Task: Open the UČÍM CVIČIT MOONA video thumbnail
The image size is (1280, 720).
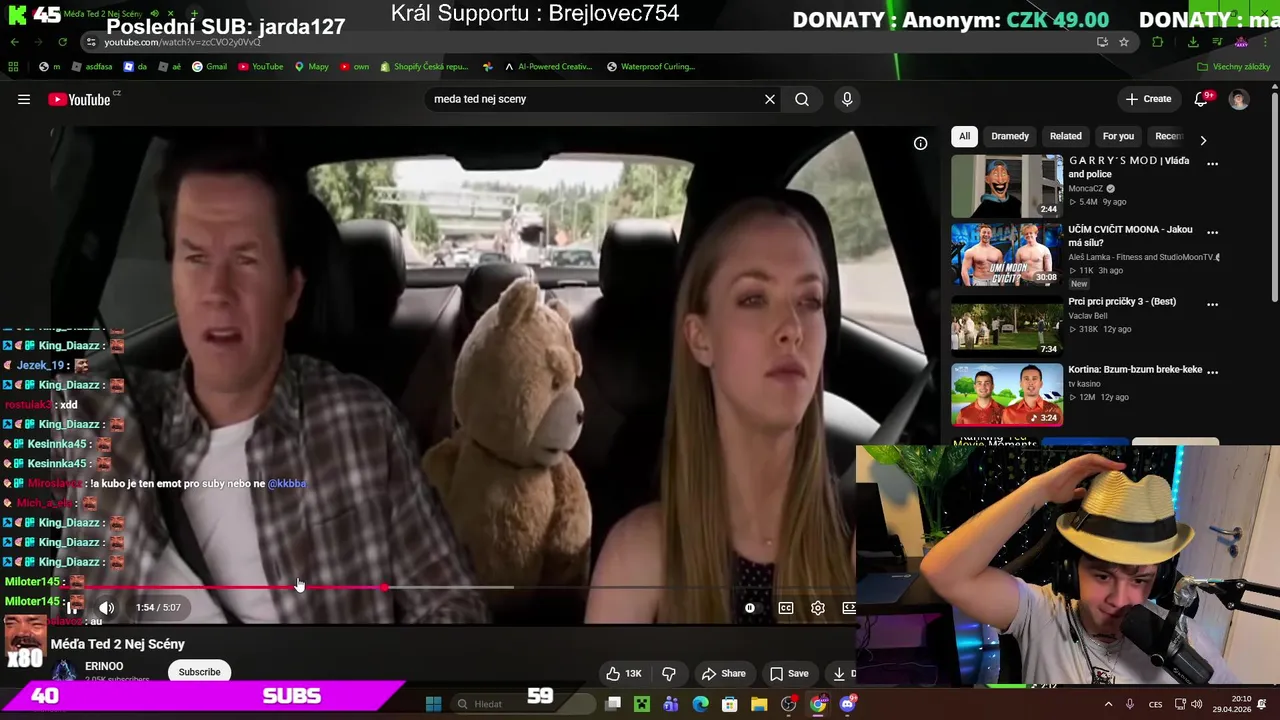Action: 1007,254
